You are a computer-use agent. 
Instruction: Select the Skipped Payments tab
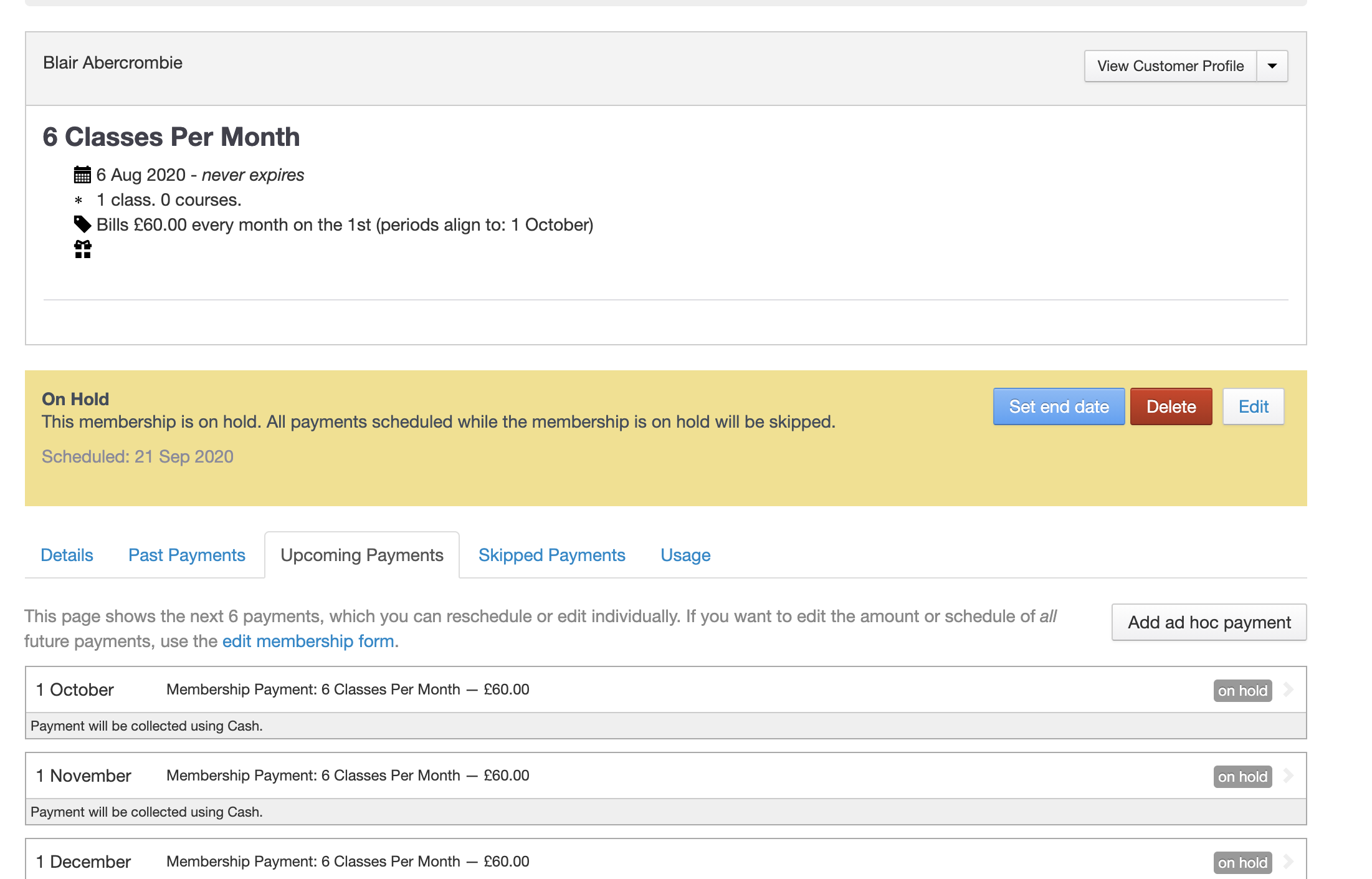[x=551, y=555]
